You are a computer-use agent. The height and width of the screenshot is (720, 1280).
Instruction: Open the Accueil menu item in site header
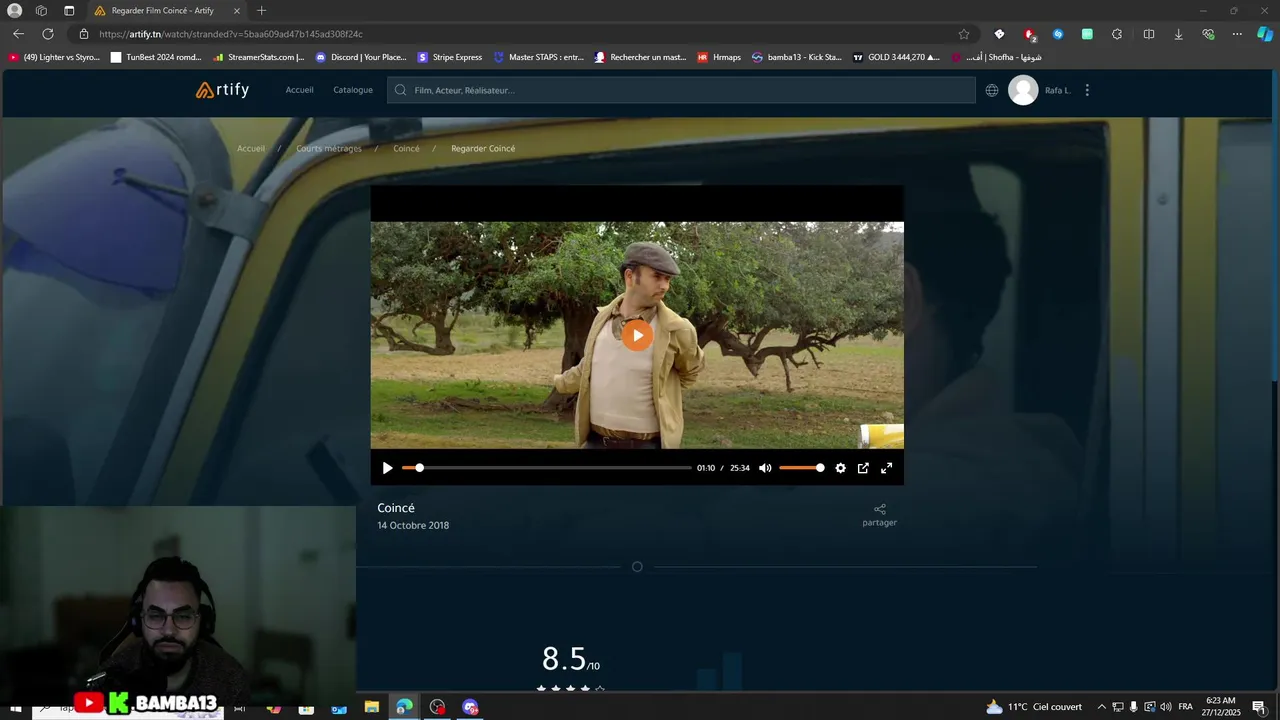pyautogui.click(x=299, y=90)
